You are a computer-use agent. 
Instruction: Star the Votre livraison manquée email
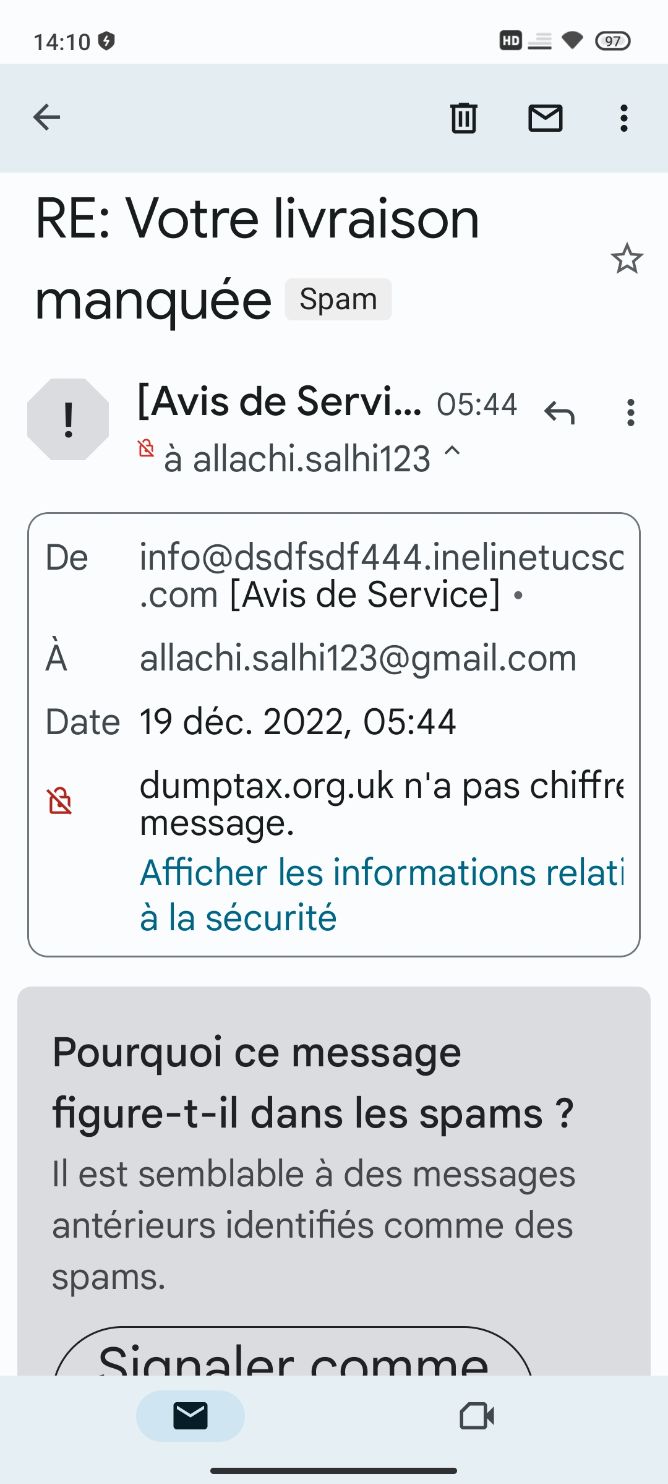coord(626,259)
